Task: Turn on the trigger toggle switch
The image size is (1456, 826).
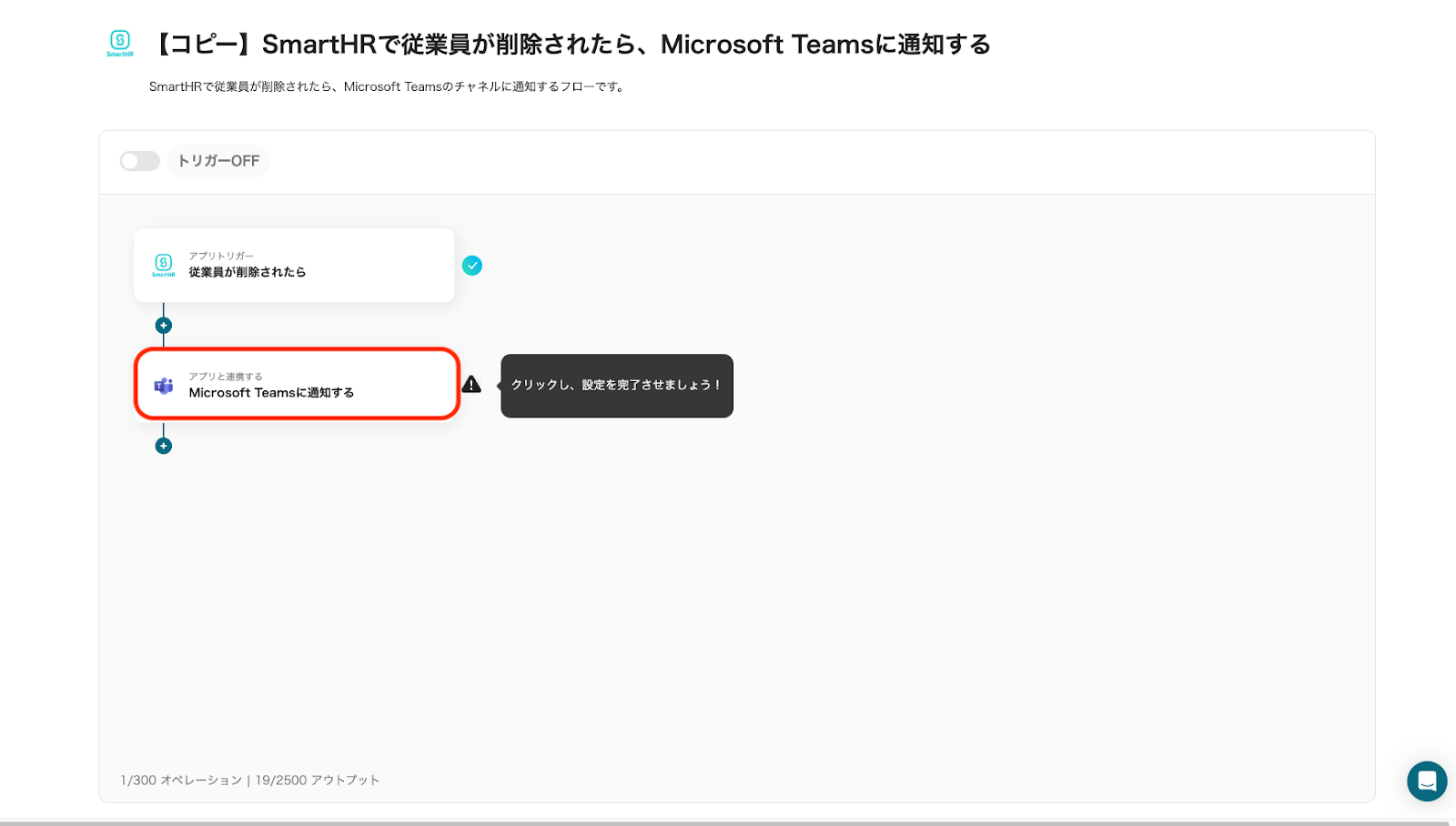Action: tap(139, 161)
